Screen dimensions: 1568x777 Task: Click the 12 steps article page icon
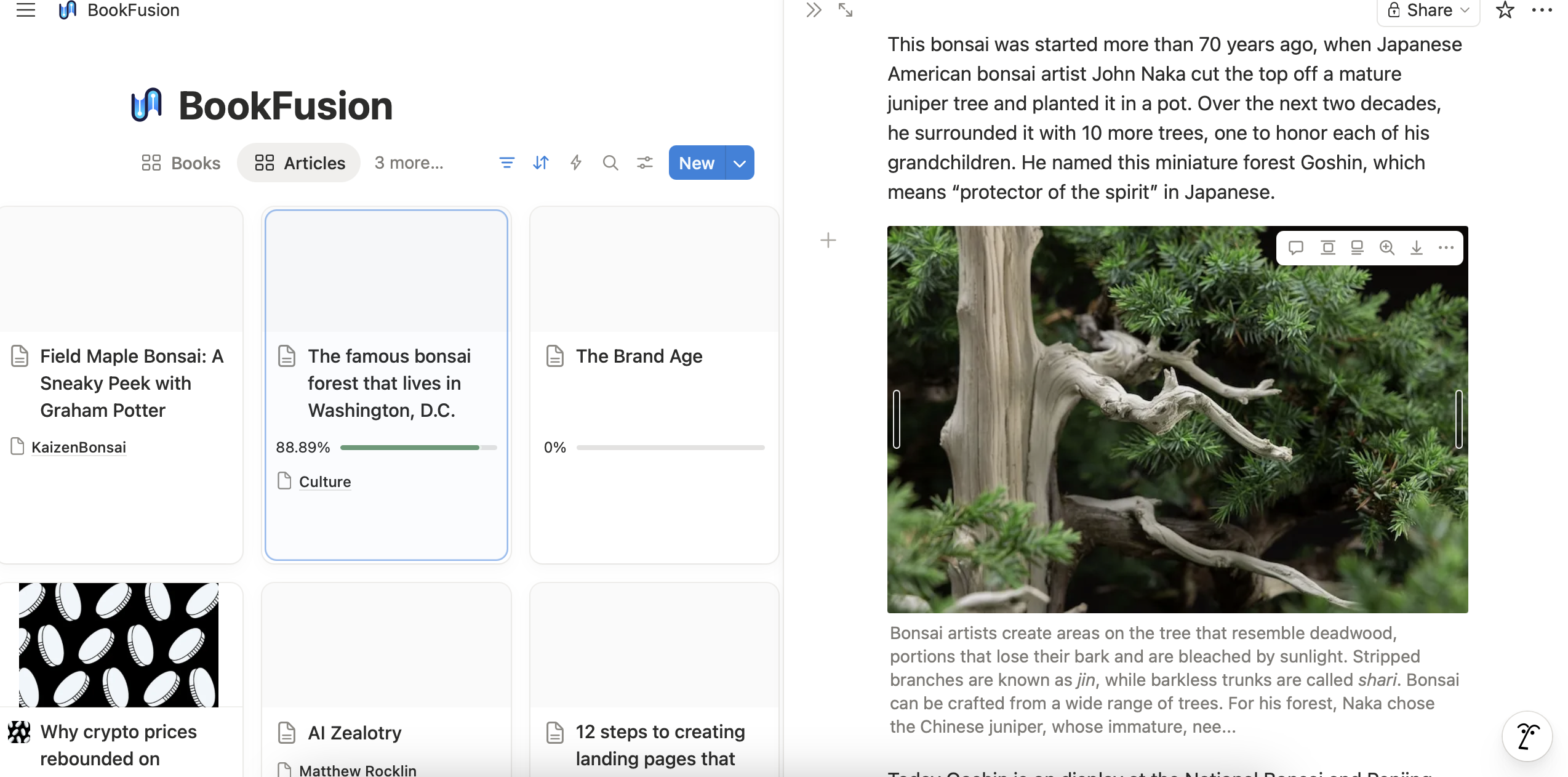pyautogui.click(x=554, y=732)
